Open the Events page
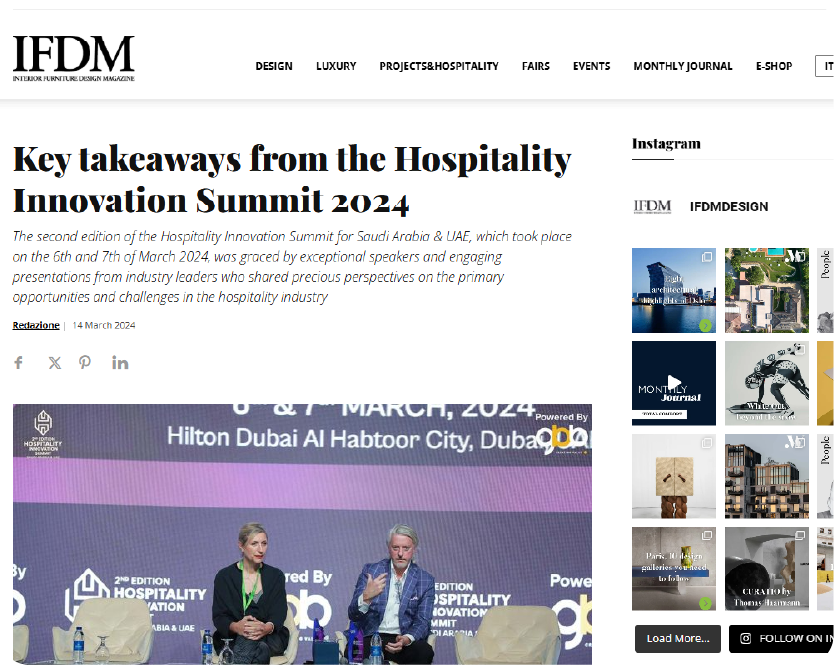The image size is (834, 665). pos(591,66)
